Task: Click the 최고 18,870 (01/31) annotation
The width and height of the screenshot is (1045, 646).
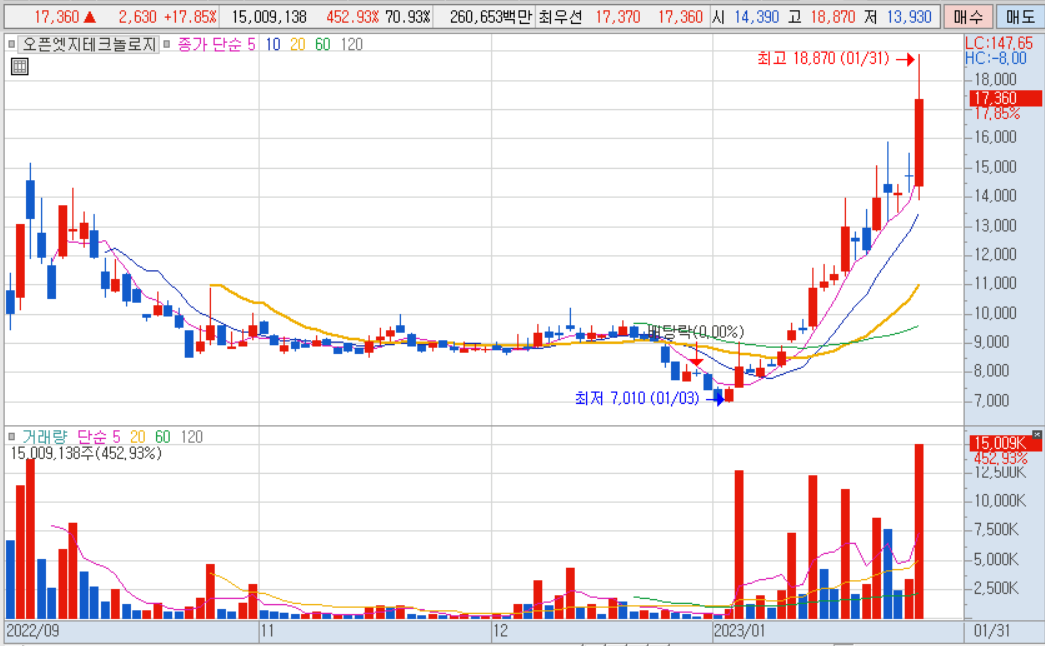Action: (823, 59)
